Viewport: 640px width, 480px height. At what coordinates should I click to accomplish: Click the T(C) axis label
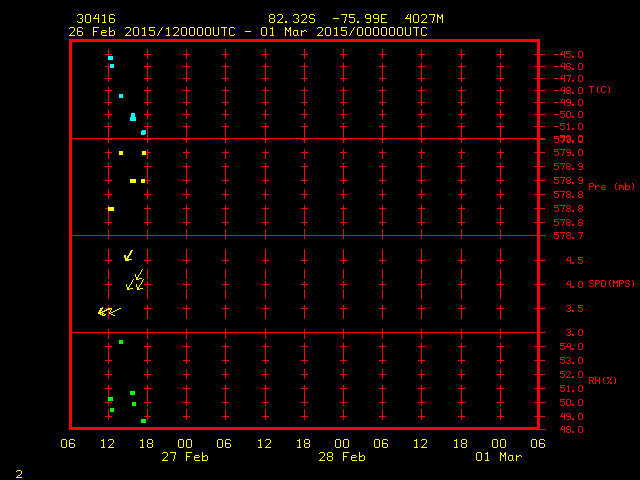click(x=600, y=89)
